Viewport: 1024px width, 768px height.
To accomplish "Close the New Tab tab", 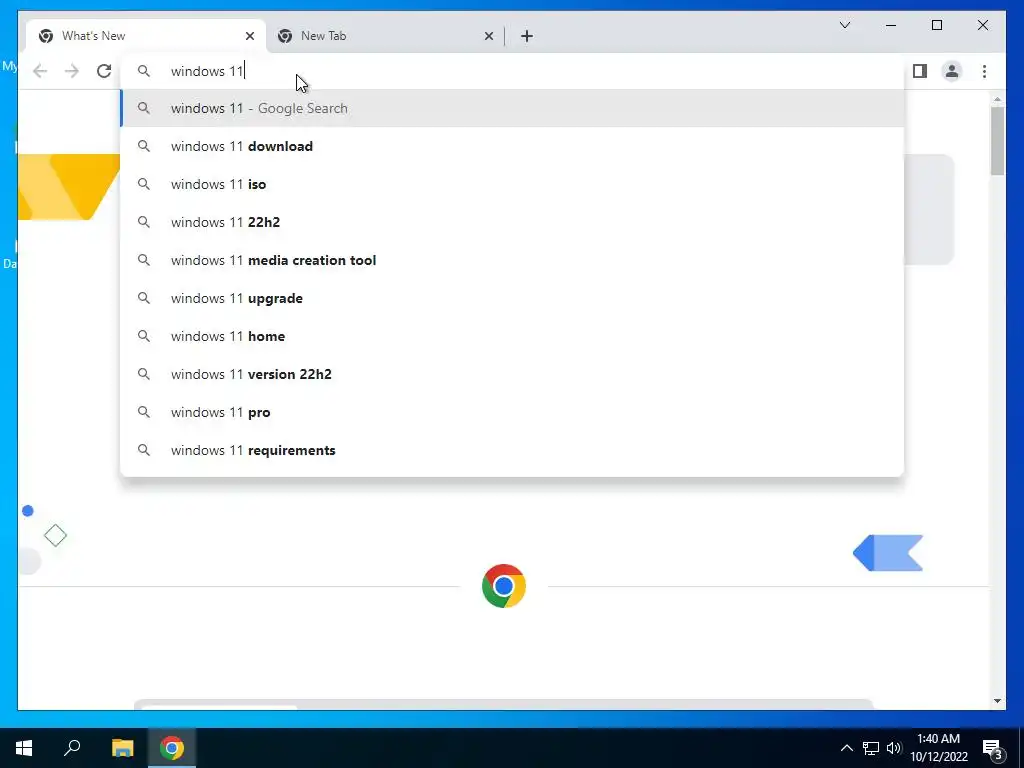I will coord(488,36).
